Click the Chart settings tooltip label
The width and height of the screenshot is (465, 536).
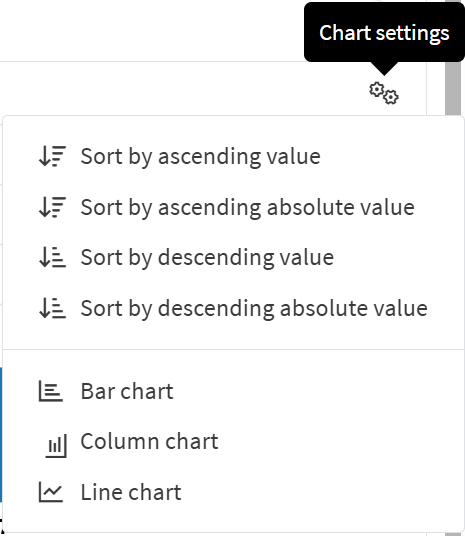coord(384,33)
